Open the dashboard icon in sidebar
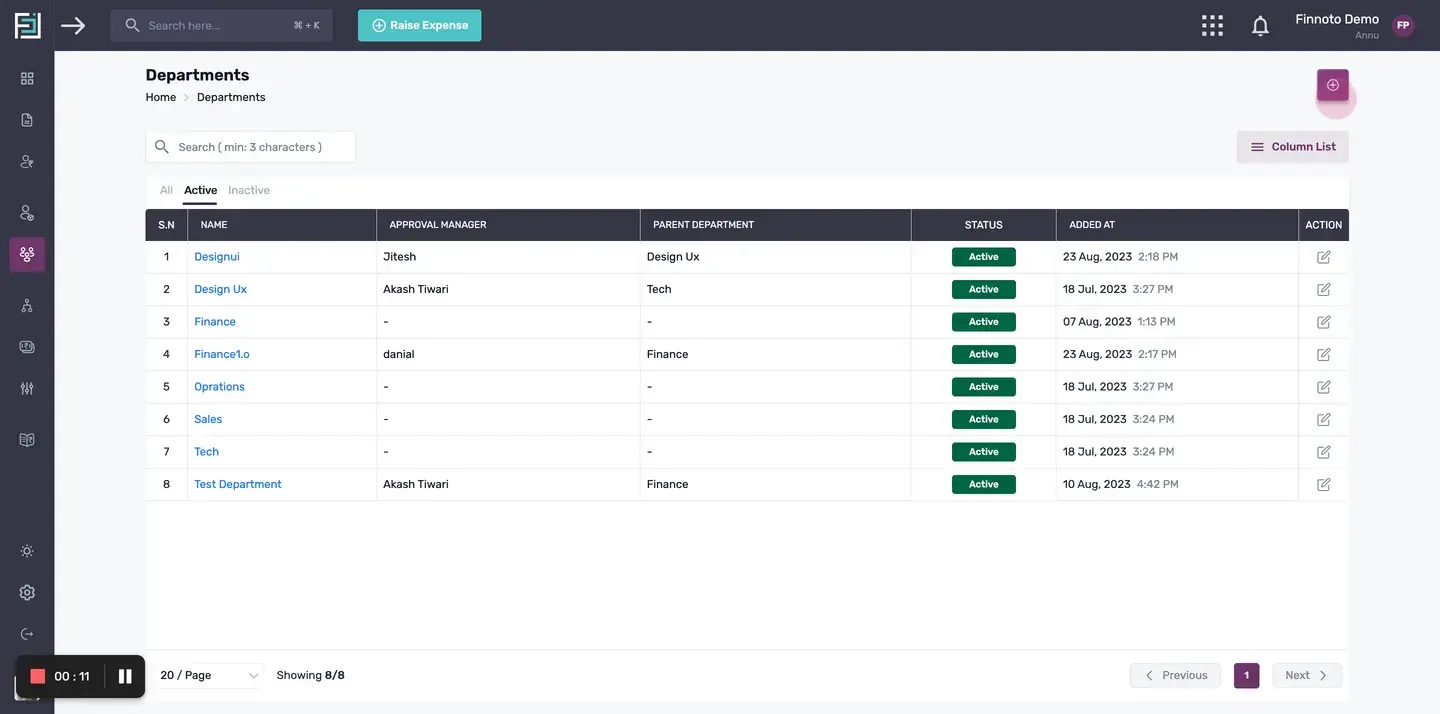1440x714 pixels. coord(27,78)
